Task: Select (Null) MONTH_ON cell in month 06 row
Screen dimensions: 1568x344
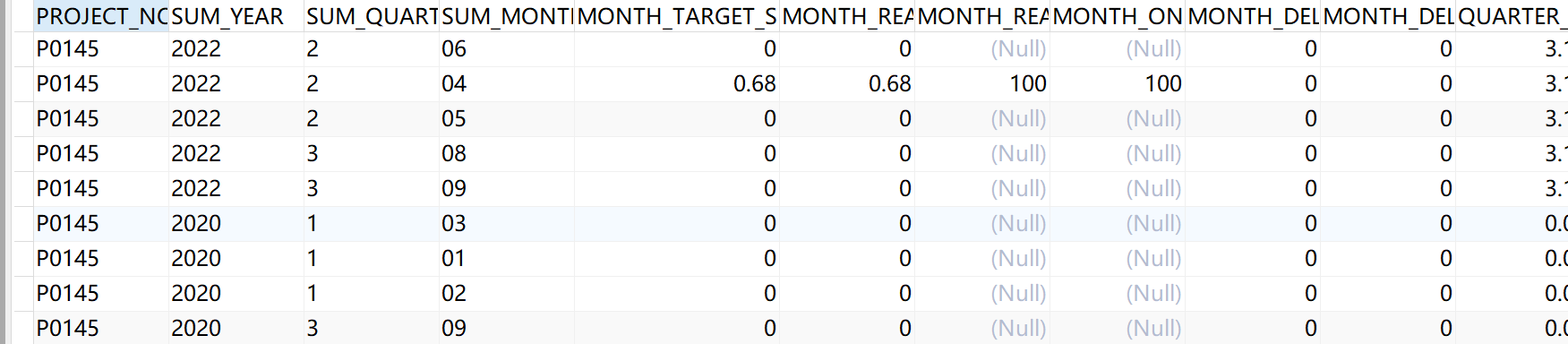Action: [x=1118, y=49]
